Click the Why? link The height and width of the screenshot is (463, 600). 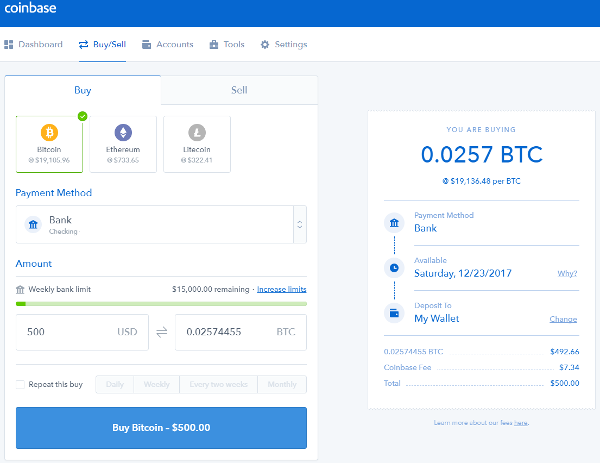tap(567, 274)
